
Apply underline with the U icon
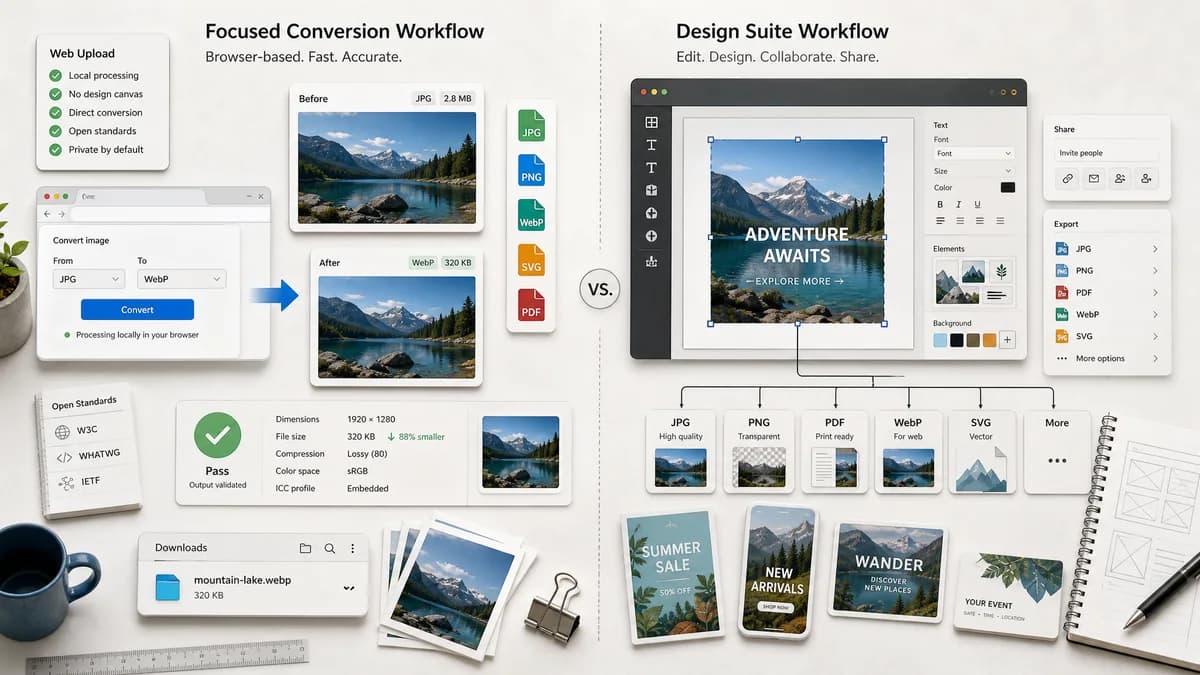[x=977, y=204]
